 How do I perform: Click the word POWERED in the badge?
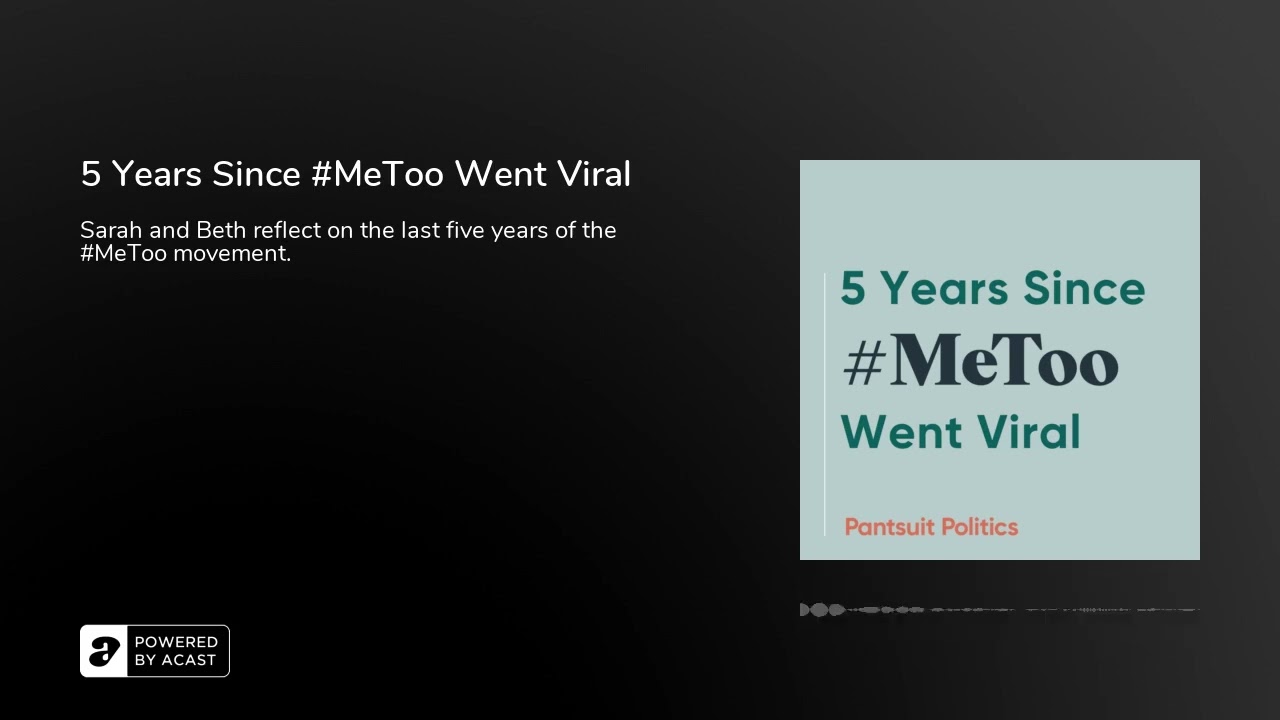point(176,642)
